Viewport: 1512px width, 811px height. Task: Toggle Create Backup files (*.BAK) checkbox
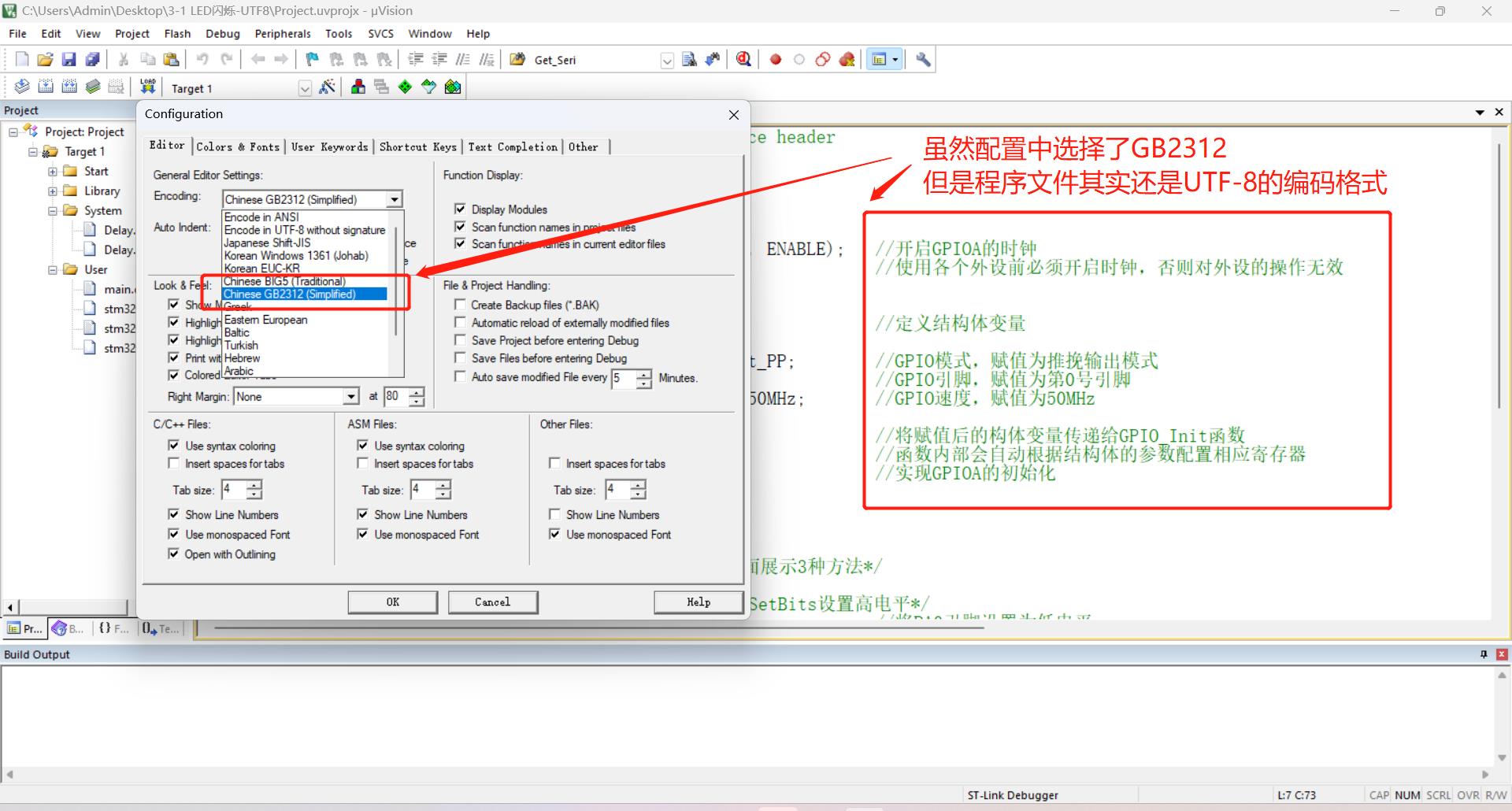coord(460,304)
